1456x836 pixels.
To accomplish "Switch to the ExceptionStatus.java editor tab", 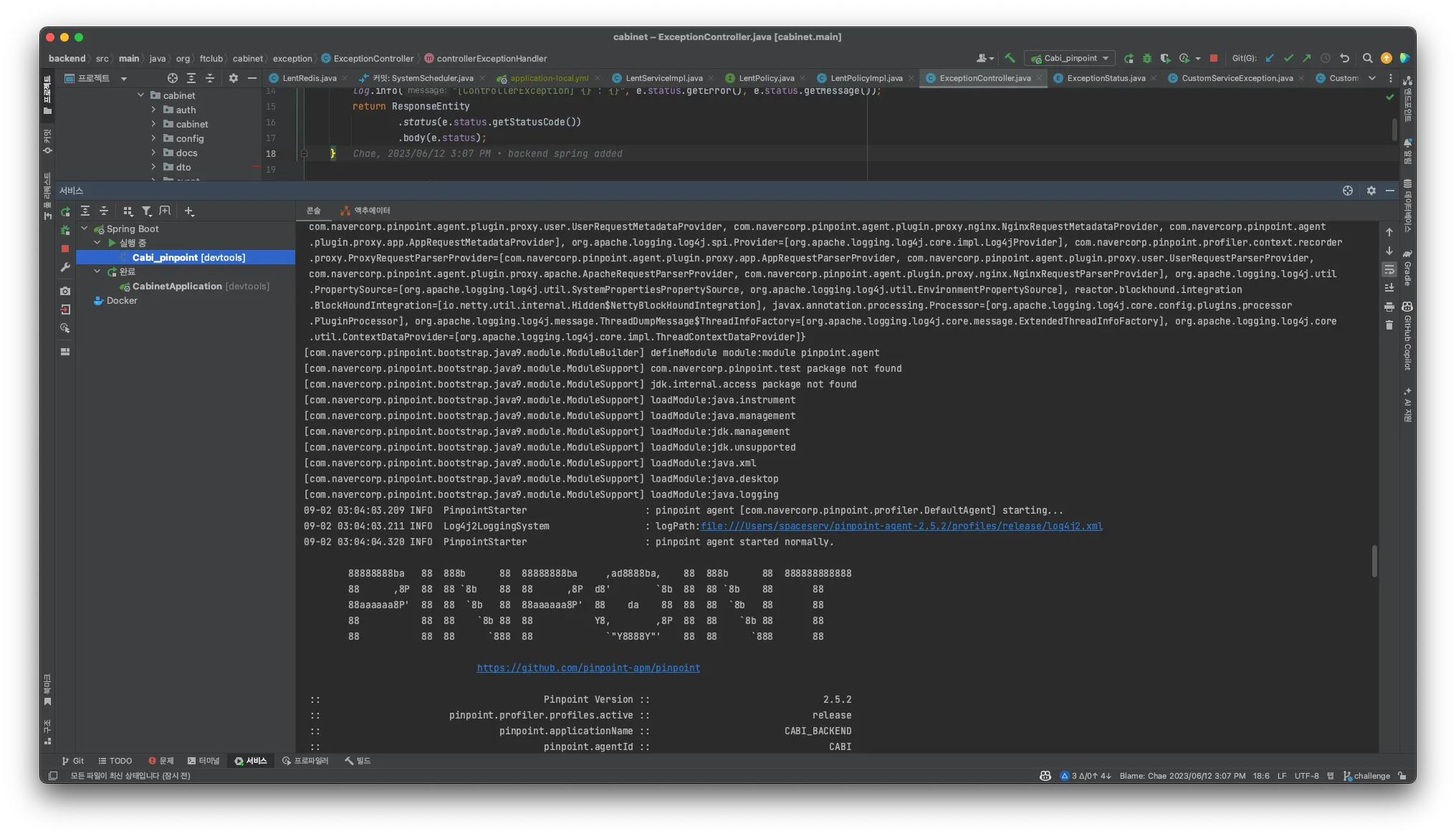I will point(1106,78).
